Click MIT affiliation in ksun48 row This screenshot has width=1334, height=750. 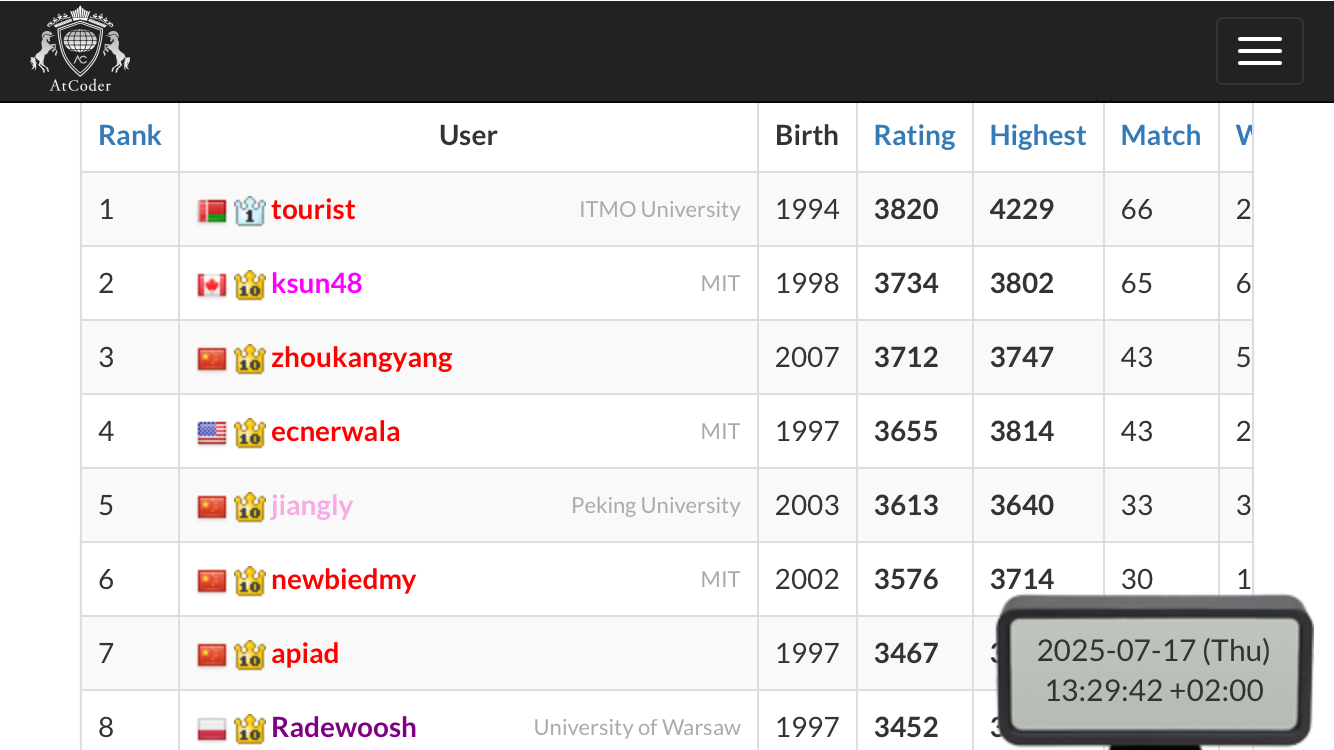coord(720,284)
